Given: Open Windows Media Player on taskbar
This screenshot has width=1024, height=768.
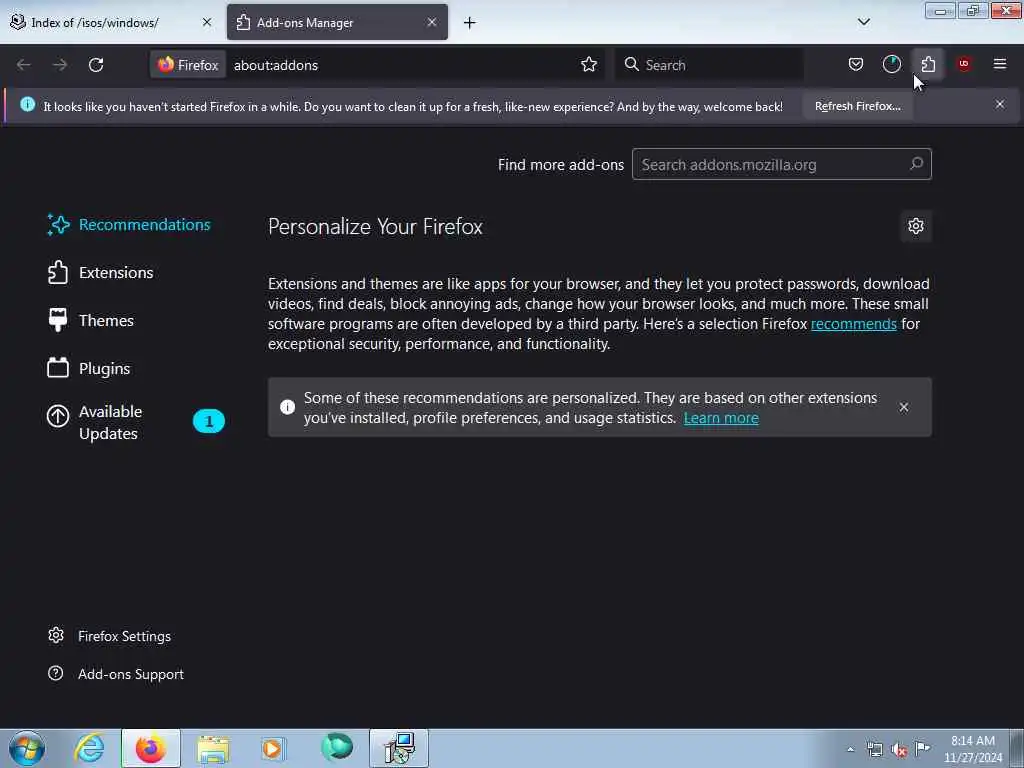Looking at the screenshot, I should pos(273,748).
